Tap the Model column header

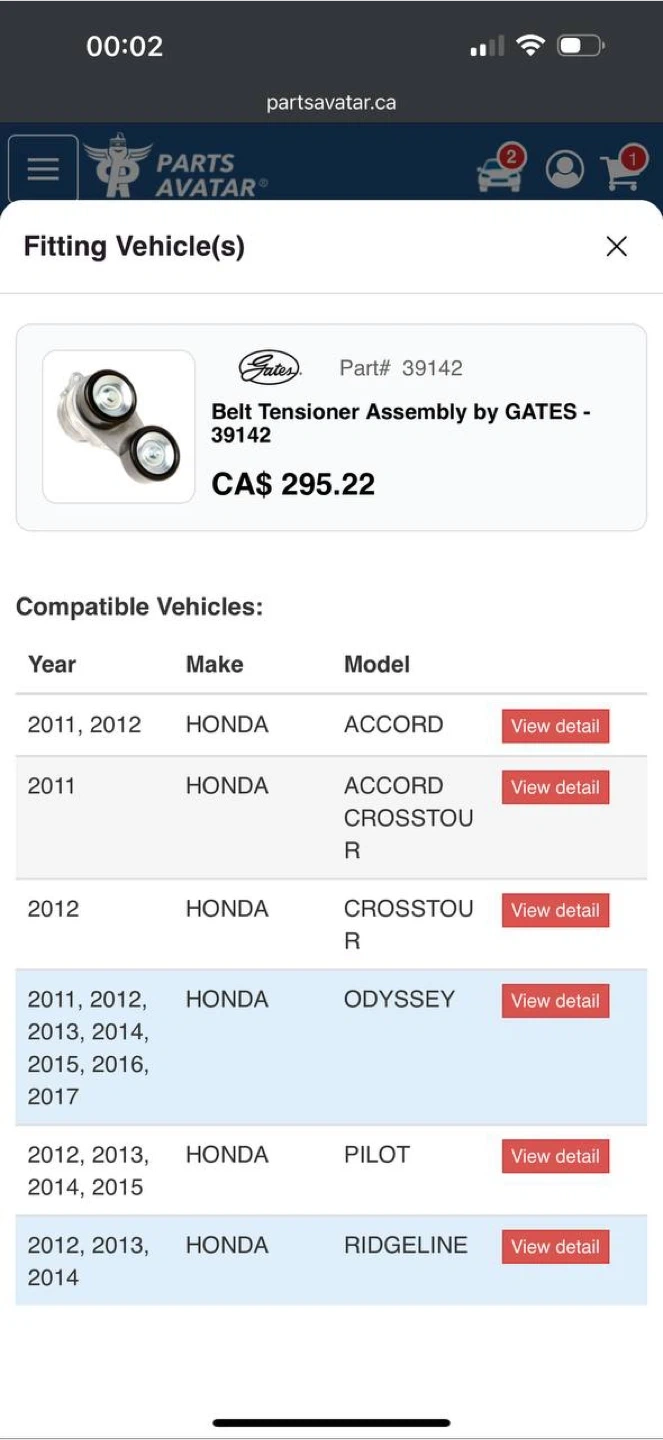point(377,665)
